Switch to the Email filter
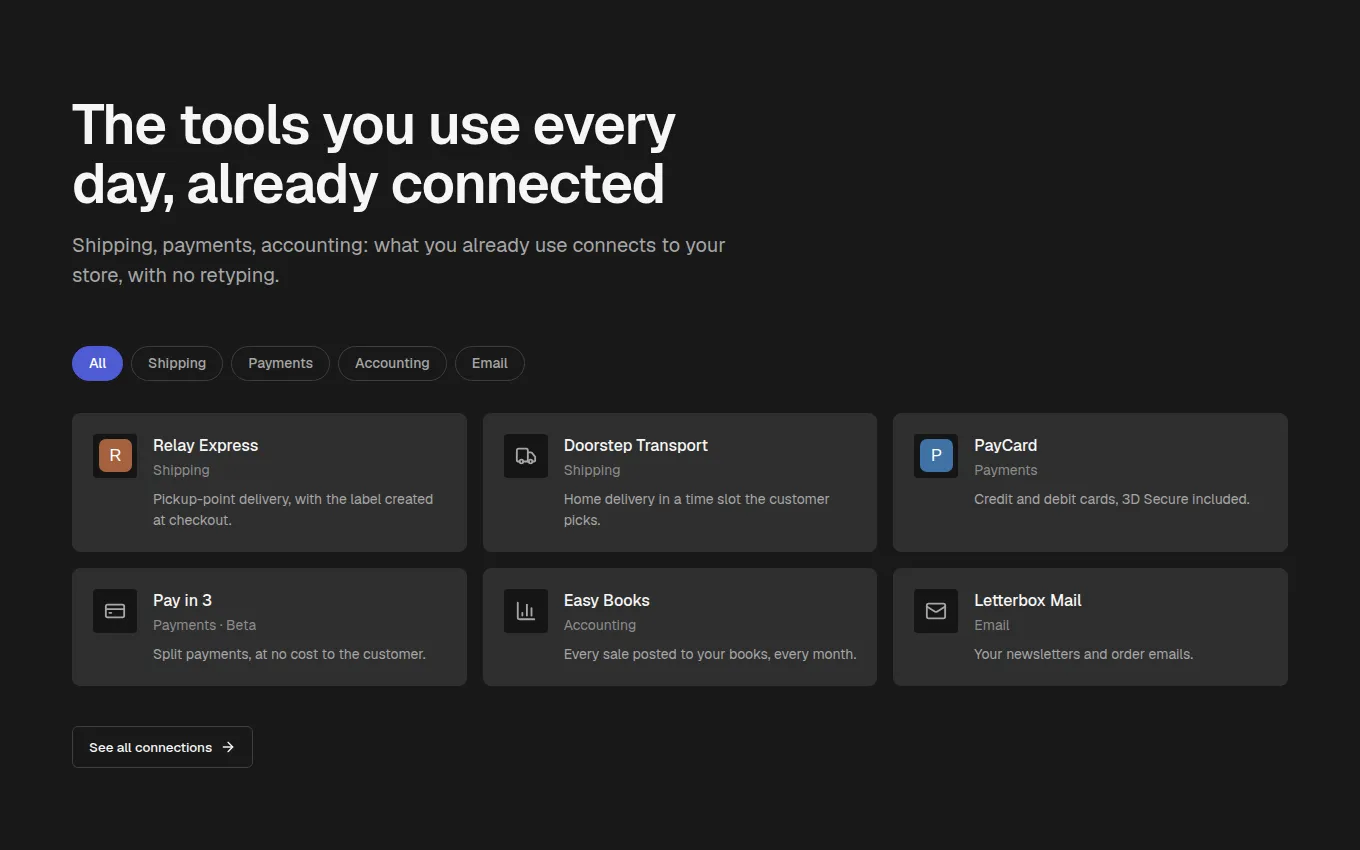Viewport: 1360px width, 850px height. click(490, 363)
